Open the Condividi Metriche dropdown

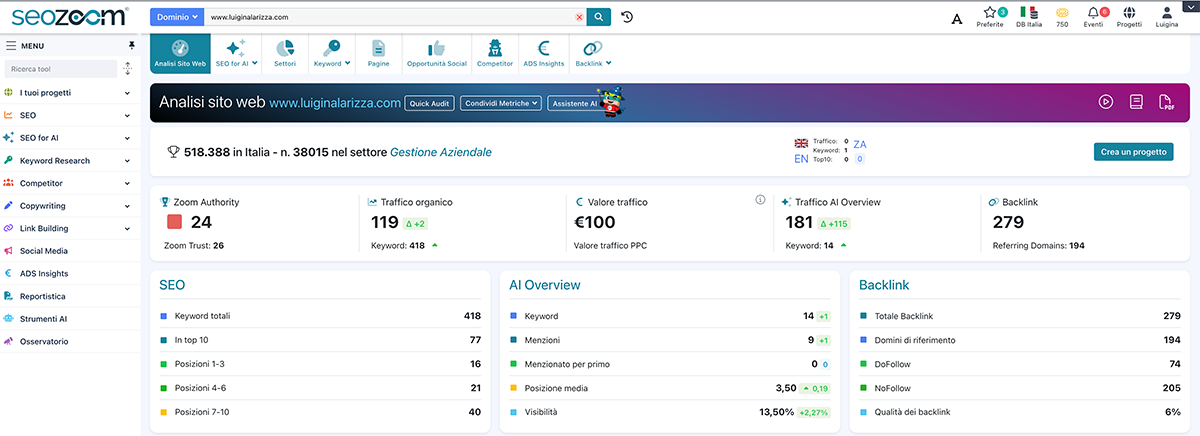click(501, 103)
